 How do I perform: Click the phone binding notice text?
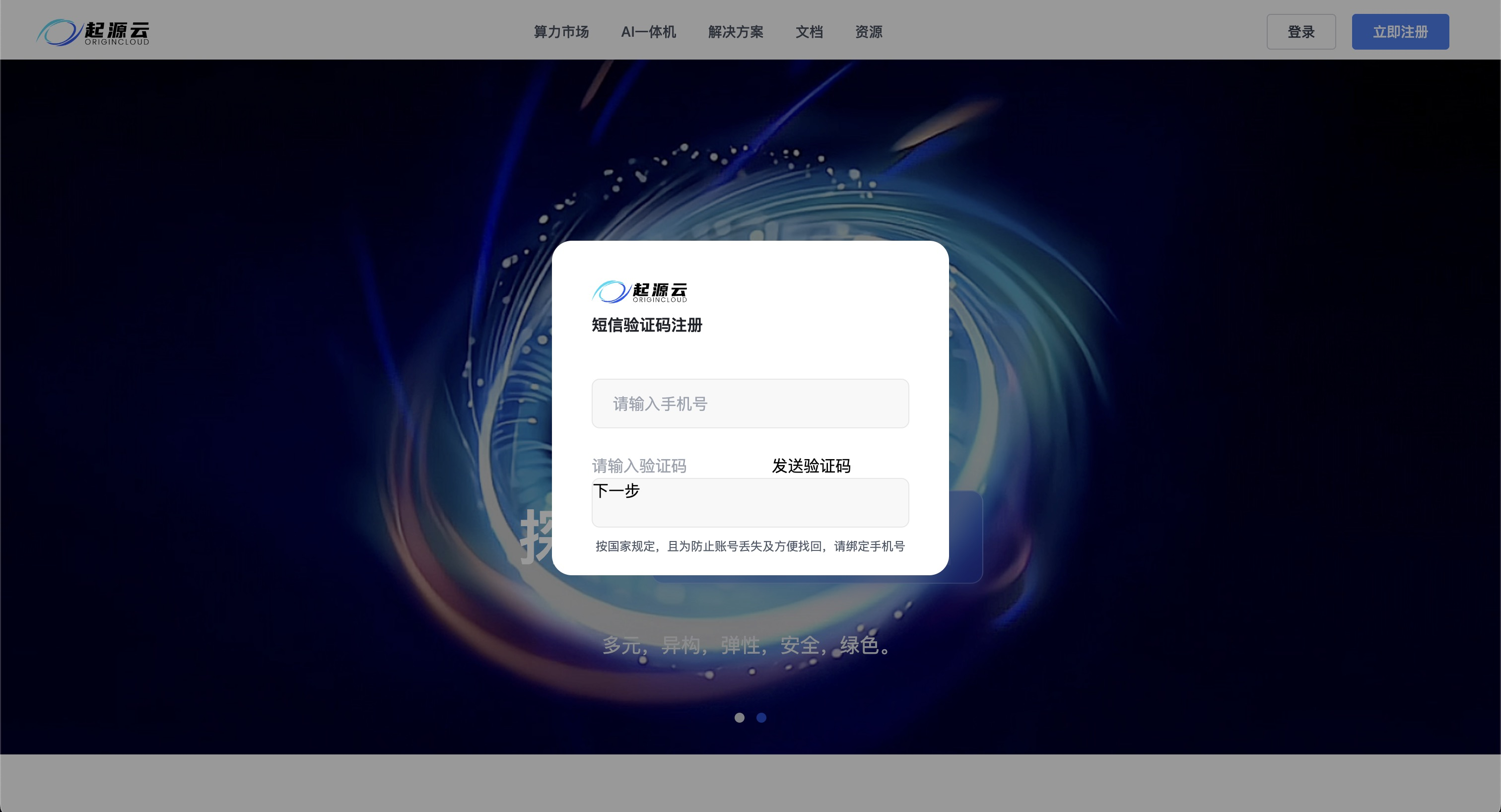click(x=750, y=546)
